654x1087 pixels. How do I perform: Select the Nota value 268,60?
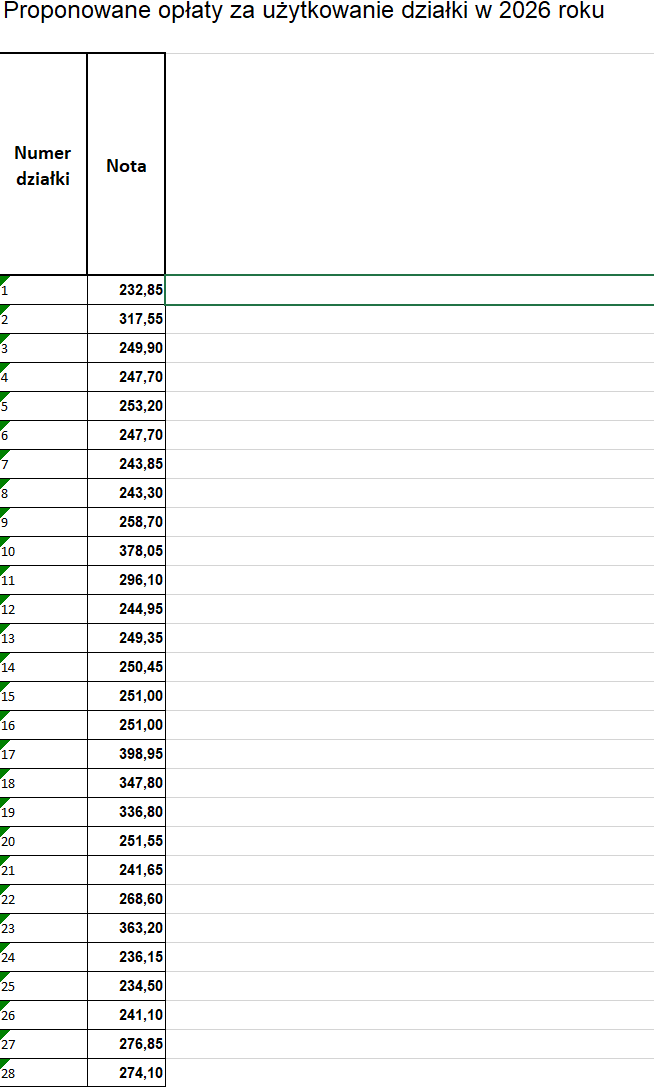[x=126, y=899]
